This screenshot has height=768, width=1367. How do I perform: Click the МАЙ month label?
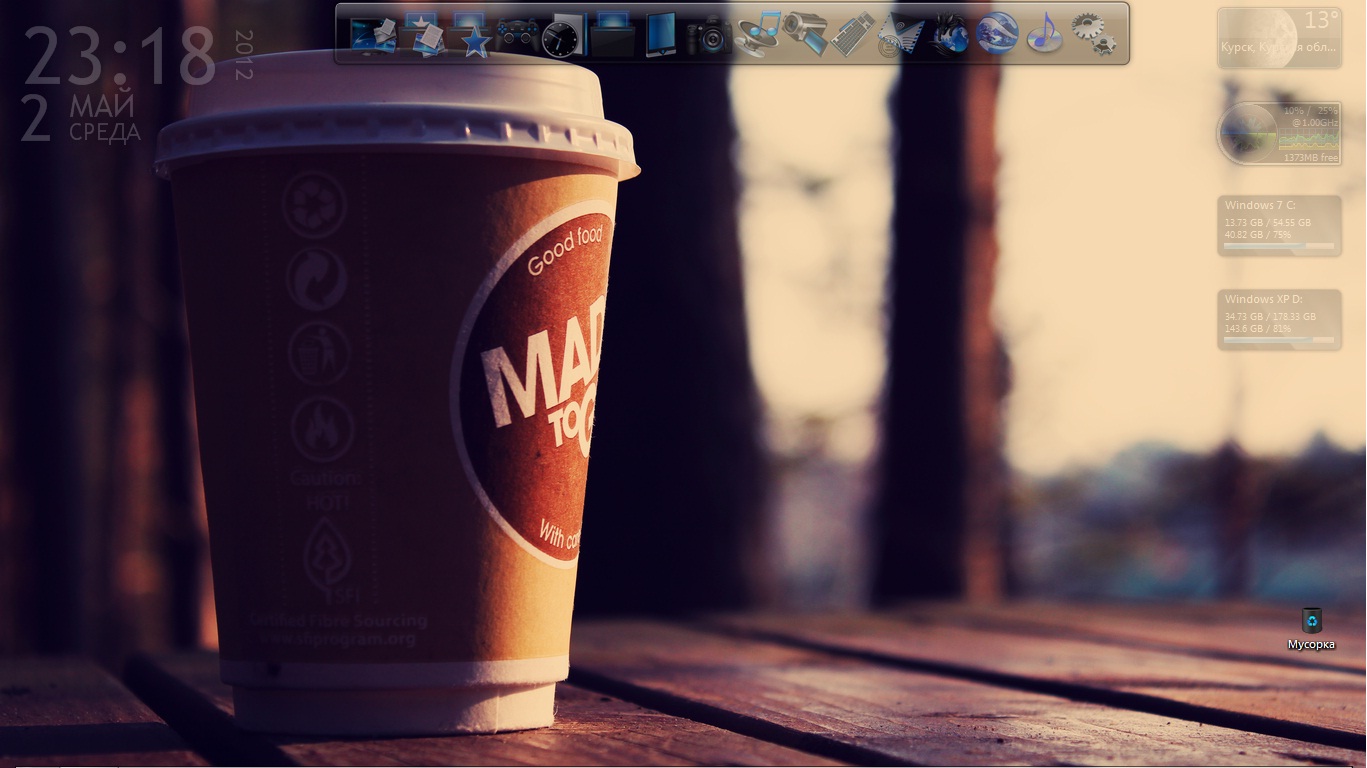coord(102,106)
